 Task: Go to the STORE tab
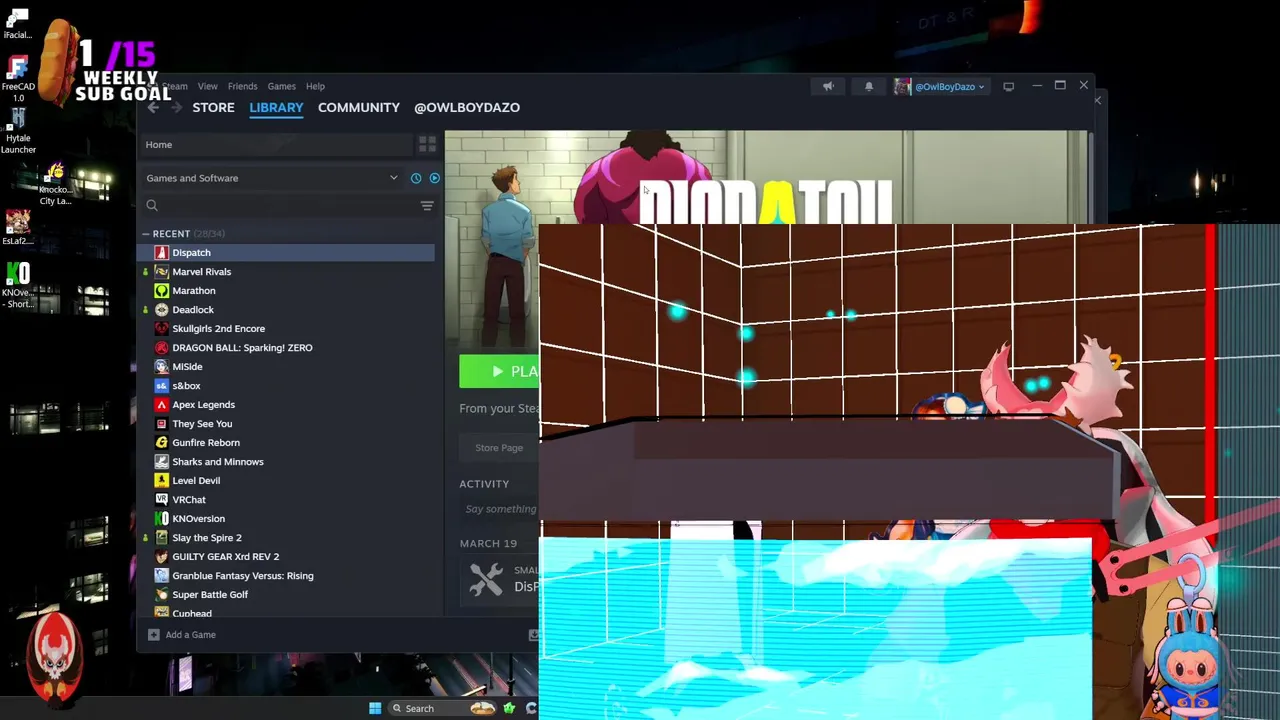[213, 107]
